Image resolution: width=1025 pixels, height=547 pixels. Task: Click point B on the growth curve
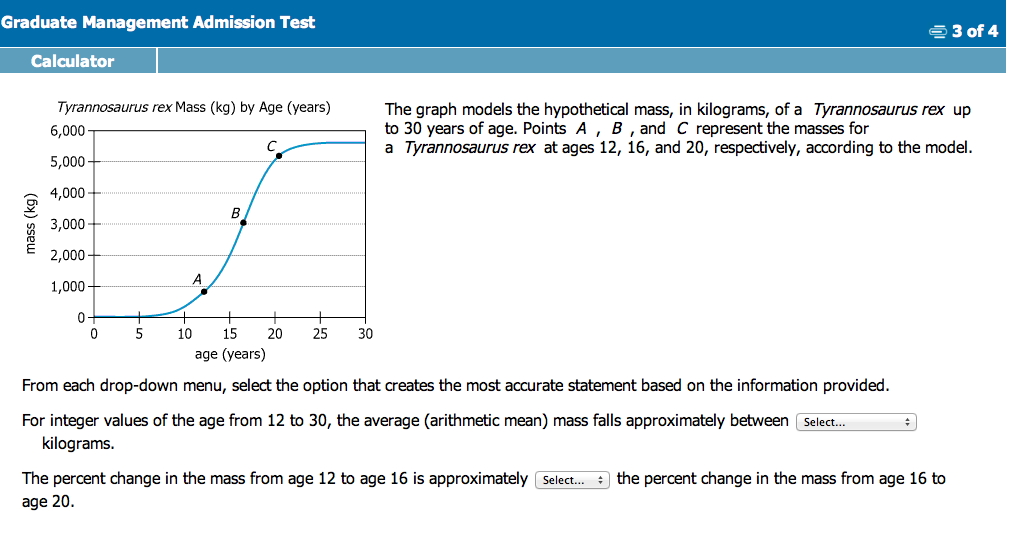tap(243, 223)
